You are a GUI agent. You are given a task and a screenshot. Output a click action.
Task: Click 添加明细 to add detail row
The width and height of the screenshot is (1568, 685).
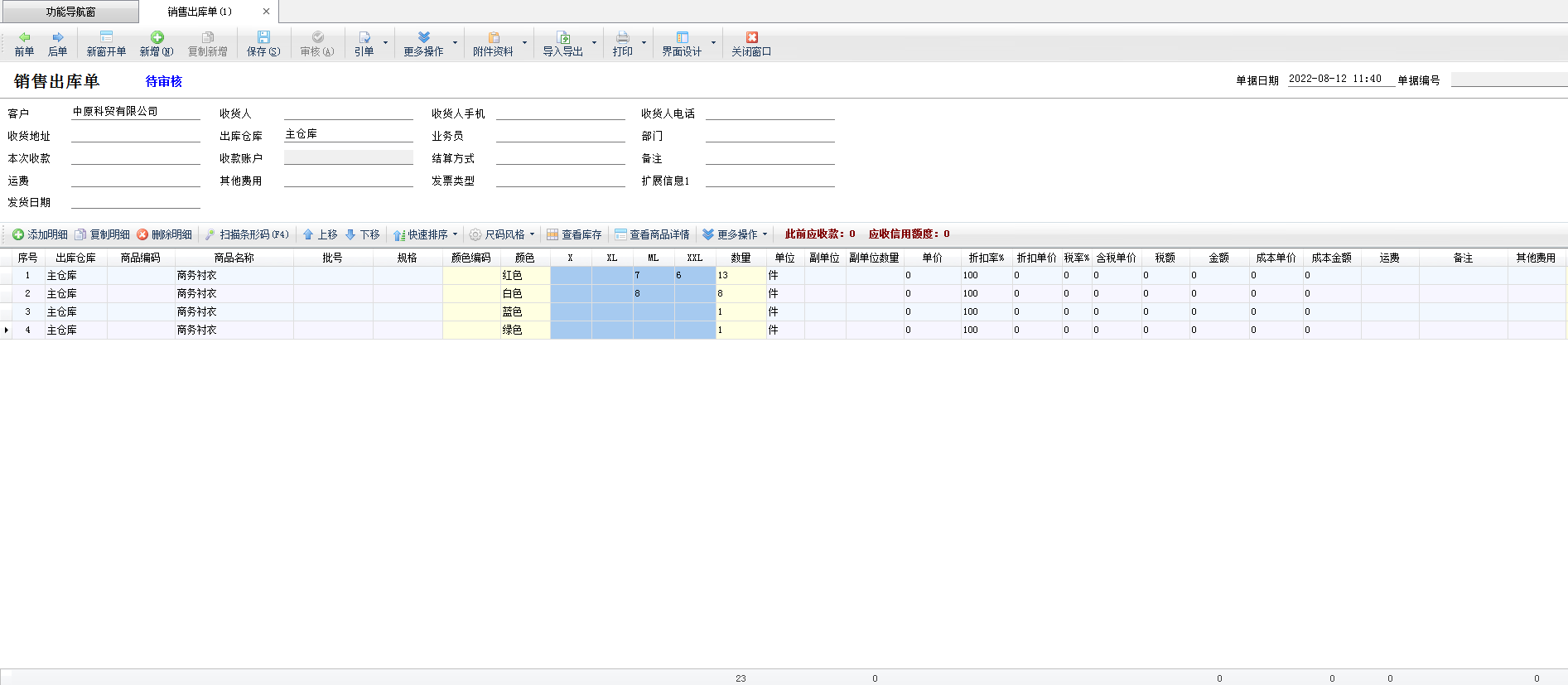(x=40, y=234)
